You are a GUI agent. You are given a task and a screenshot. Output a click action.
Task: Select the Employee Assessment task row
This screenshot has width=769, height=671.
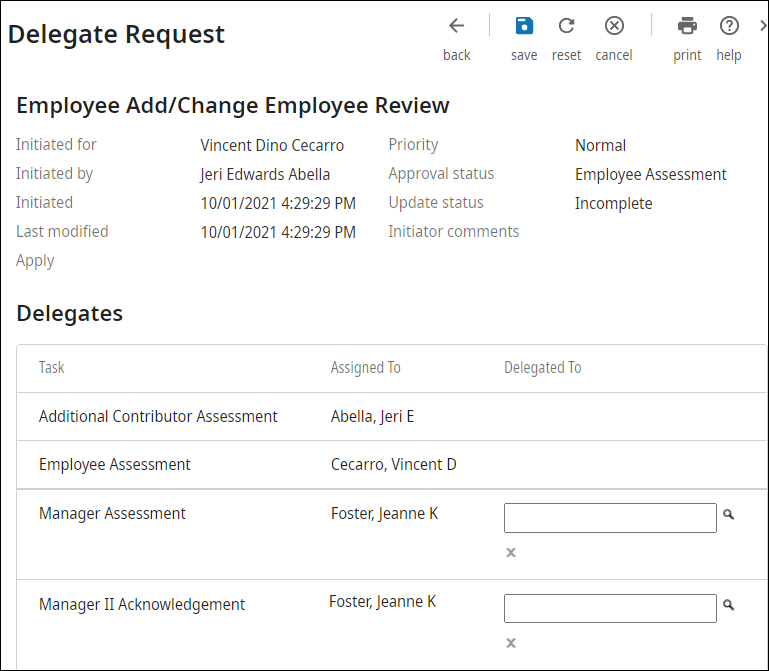point(391,464)
